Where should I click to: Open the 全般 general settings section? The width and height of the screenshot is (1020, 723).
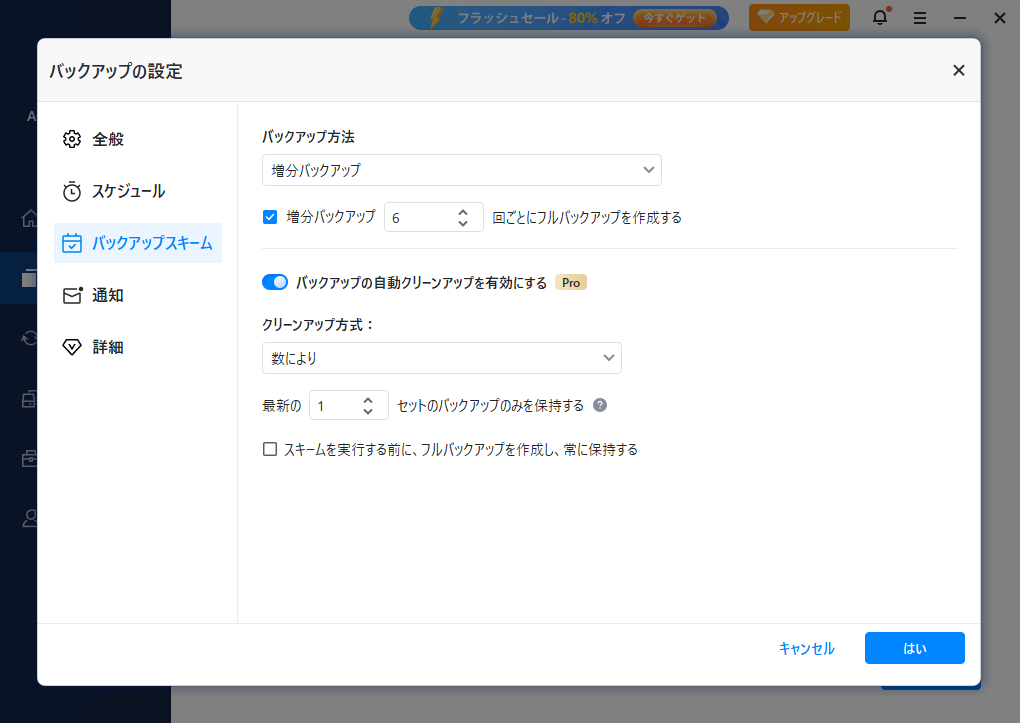[138, 139]
